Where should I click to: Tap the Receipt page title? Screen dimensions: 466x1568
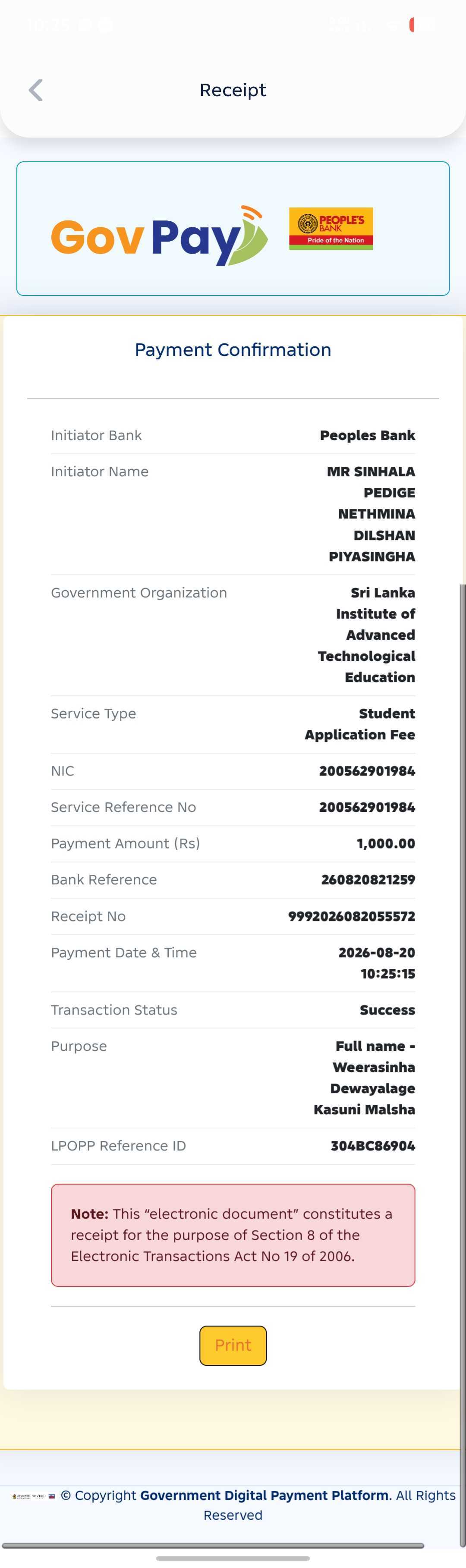tap(233, 90)
